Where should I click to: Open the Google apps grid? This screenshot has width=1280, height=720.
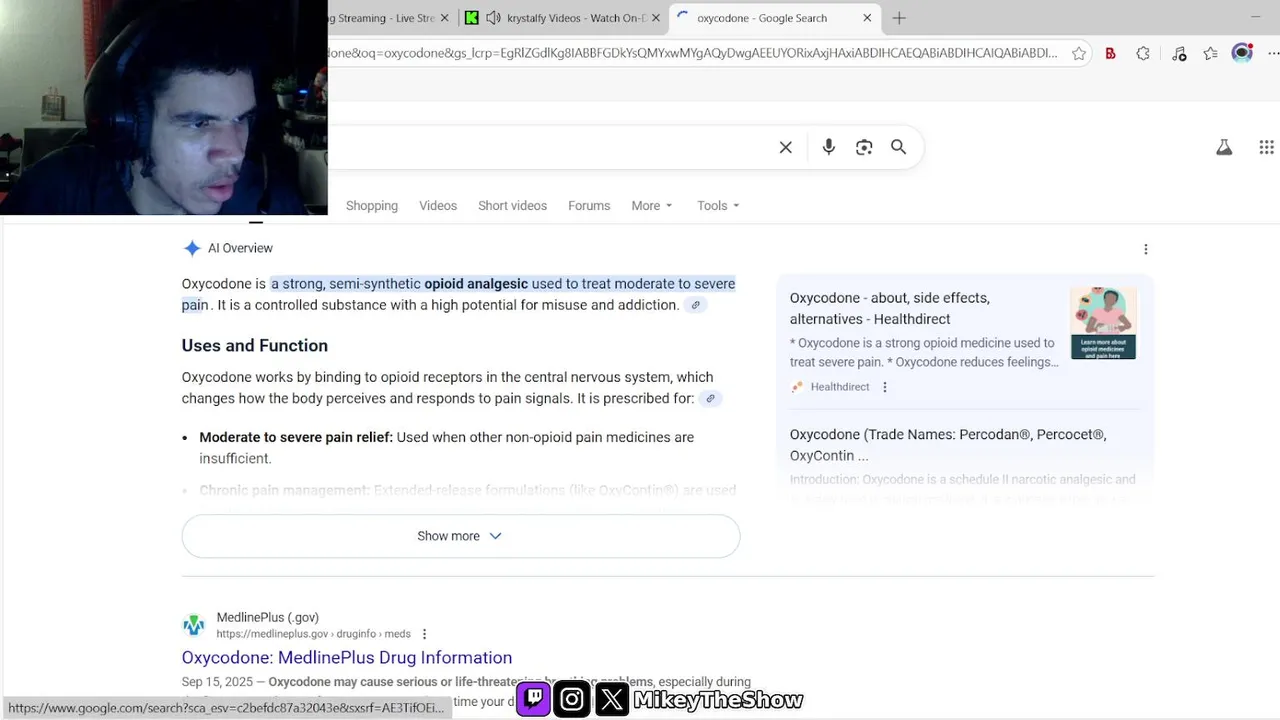point(1266,147)
